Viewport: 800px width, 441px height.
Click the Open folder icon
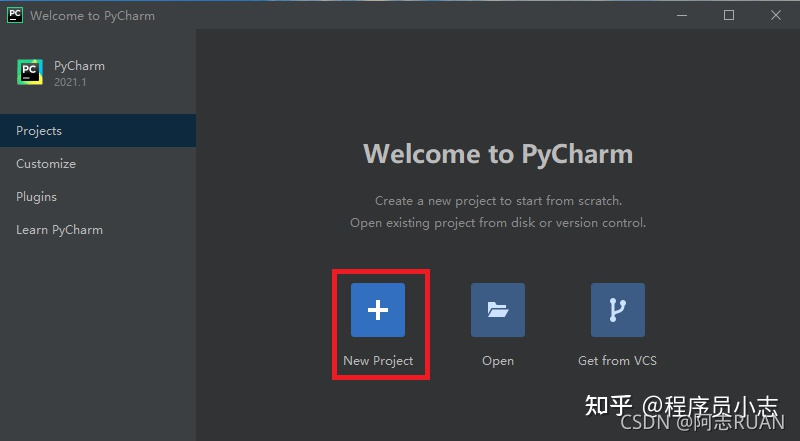tap(497, 310)
